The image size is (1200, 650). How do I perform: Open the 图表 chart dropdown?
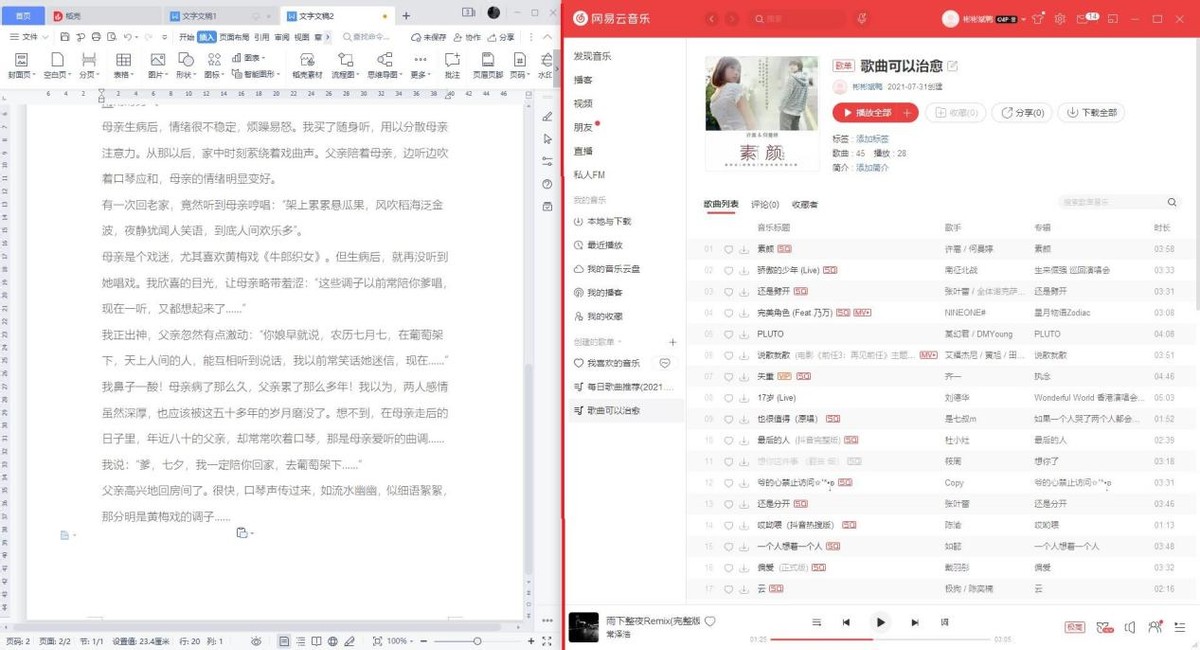tap(247, 58)
